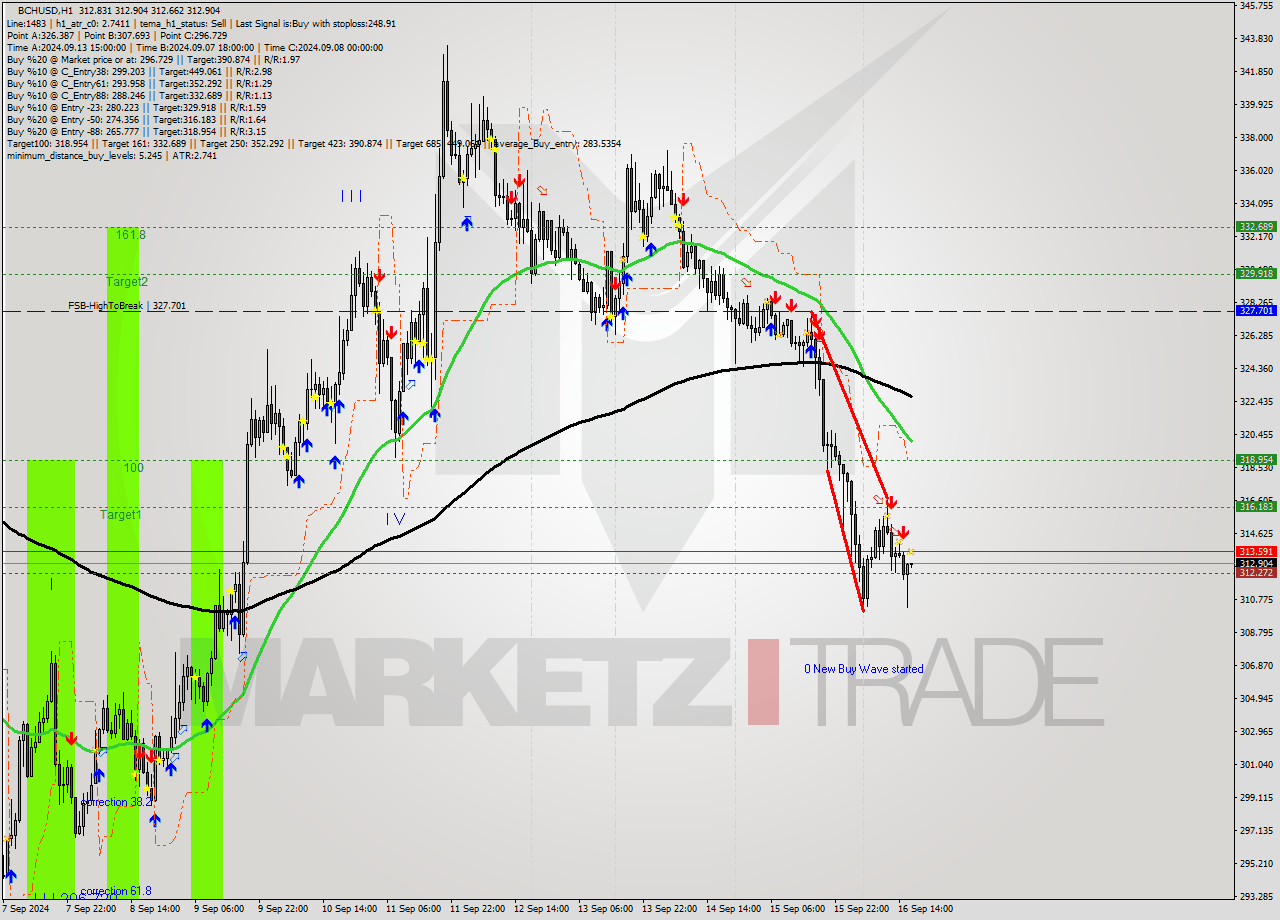Click the '12 Sep 14:00' time axis label
The width and height of the screenshot is (1280, 920).
[x=541, y=909]
